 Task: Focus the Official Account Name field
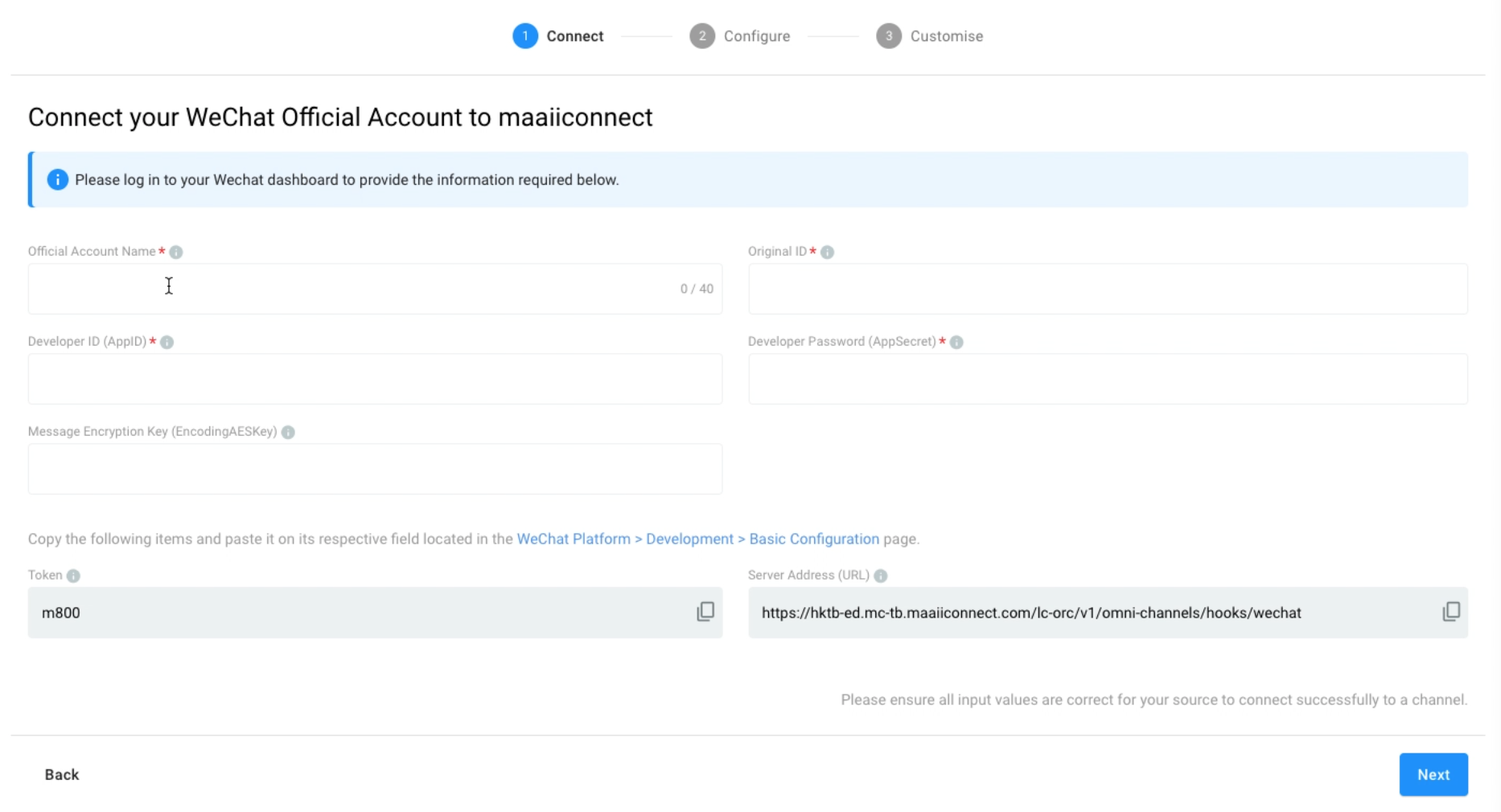click(x=375, y=289)
